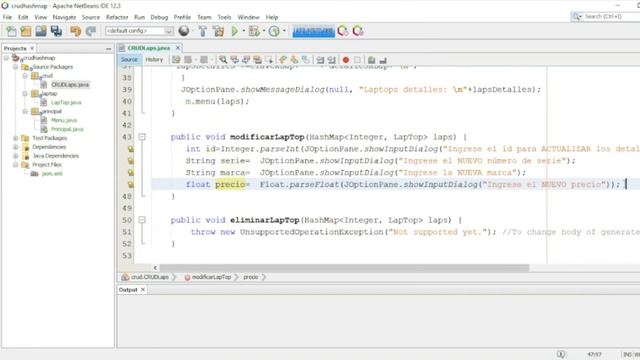Click the Undo arrow icon

[76, 31]
